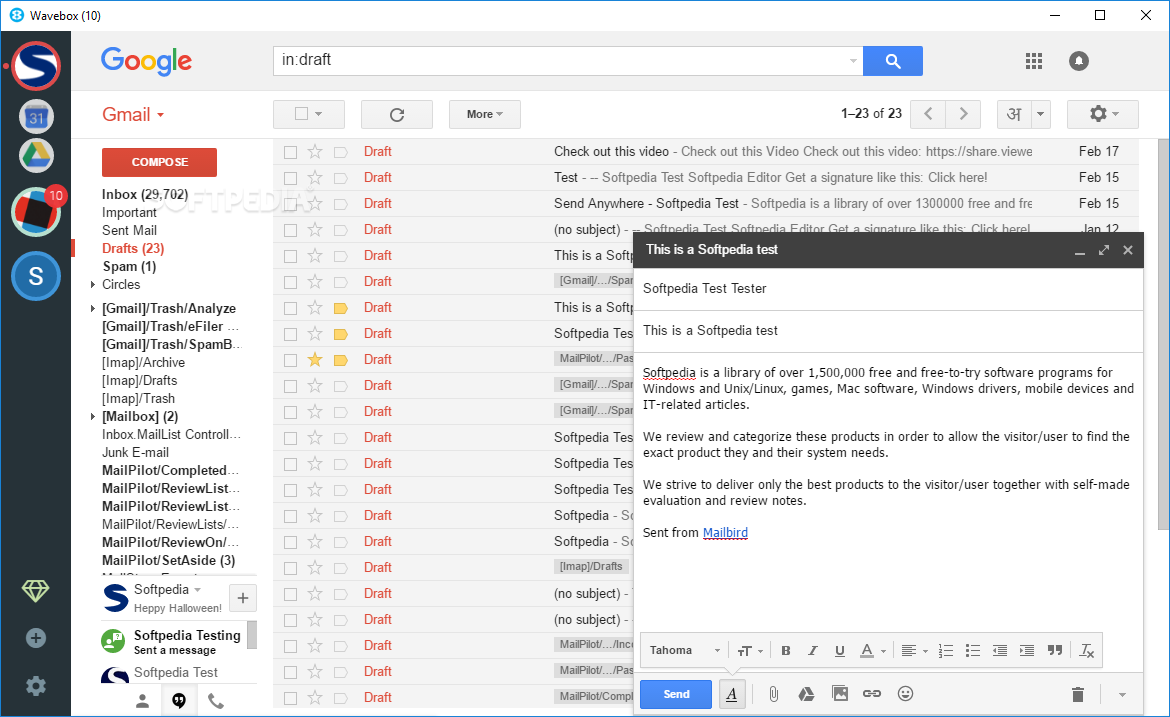Image resolution: width=1170 pixels, height=717 pixels.
Task: Select the Check out this video draft checkbox
Action: tap(290, 152)
